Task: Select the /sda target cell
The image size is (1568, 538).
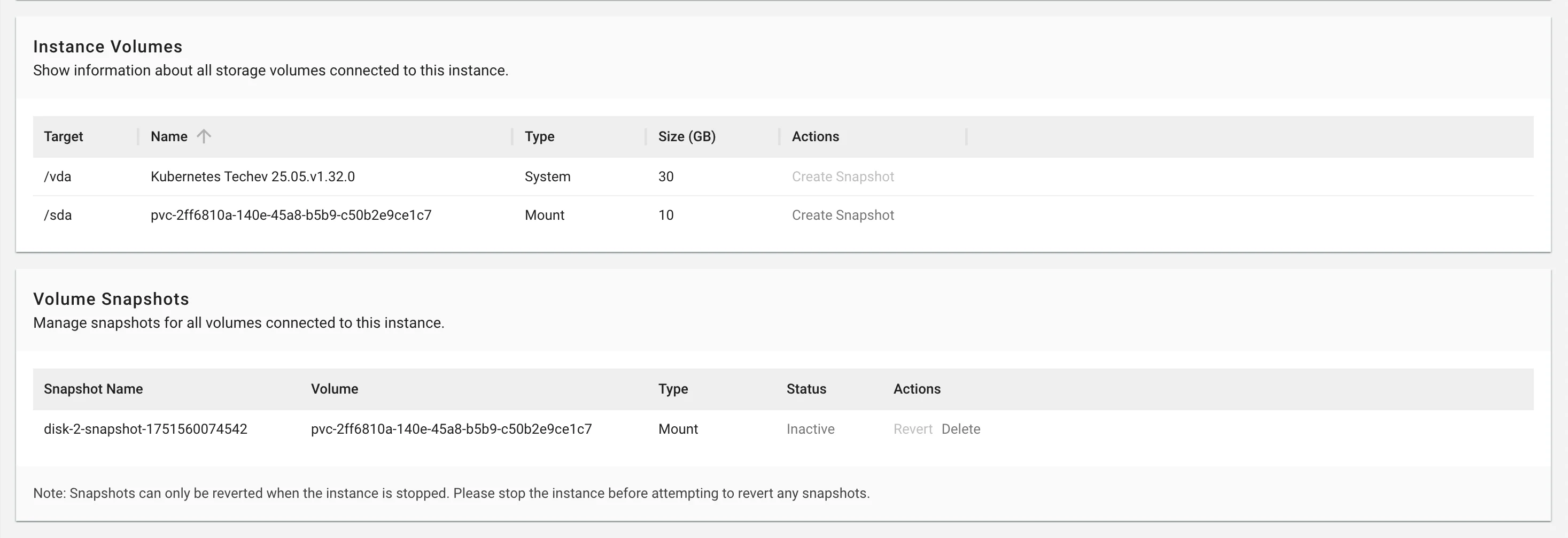Action: click(58, 215)
